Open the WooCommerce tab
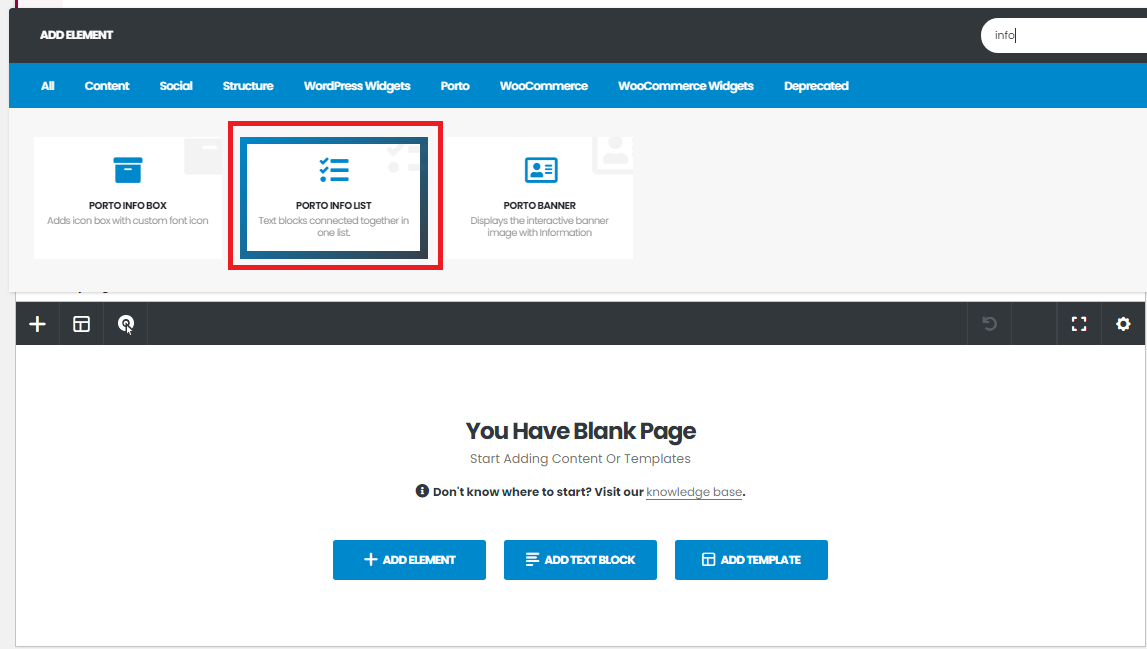The image size is (1147, 649). (x=544, y=86)
